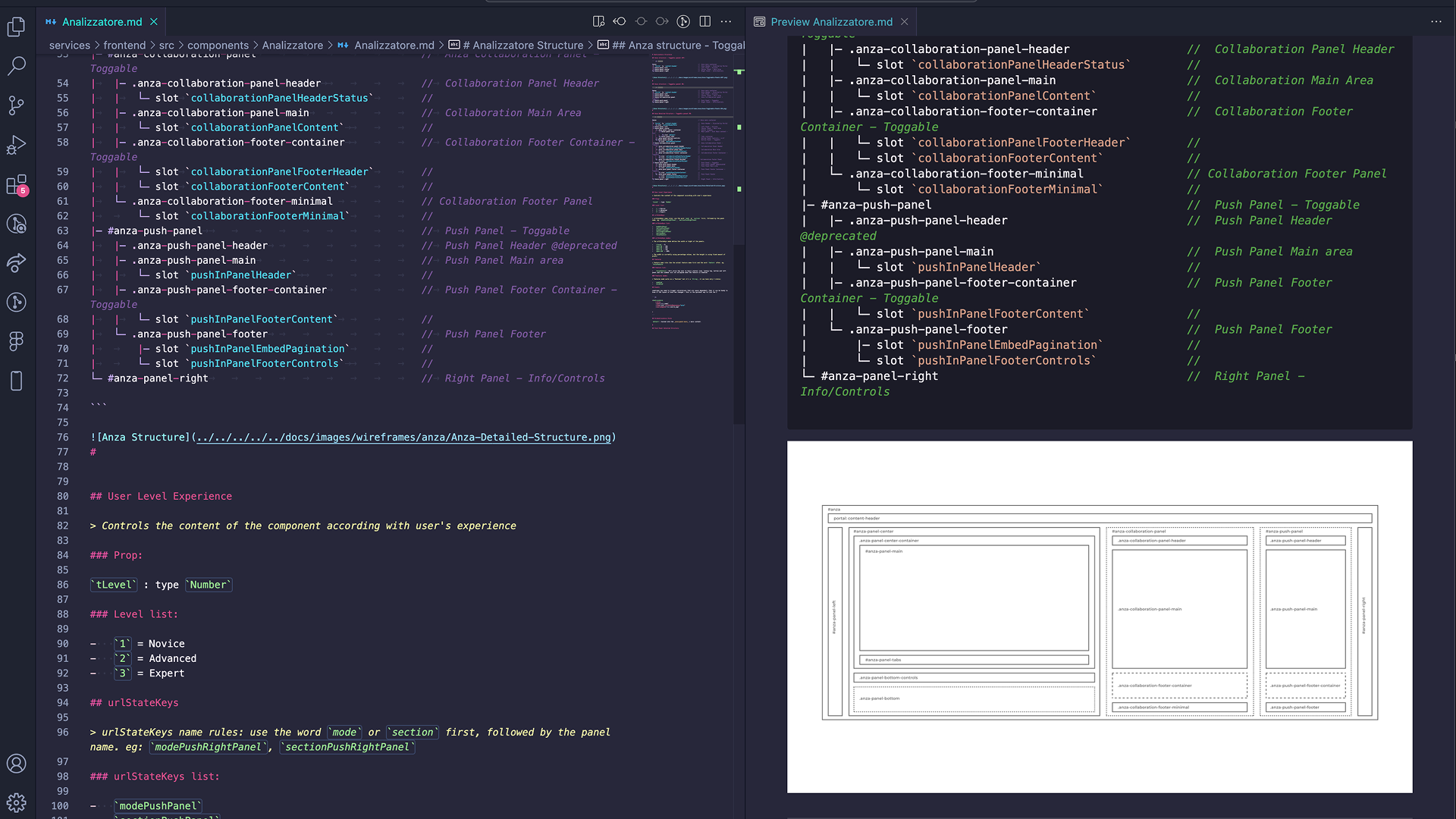Close the Preview Analizzatore.md tab

pos(904,21)
